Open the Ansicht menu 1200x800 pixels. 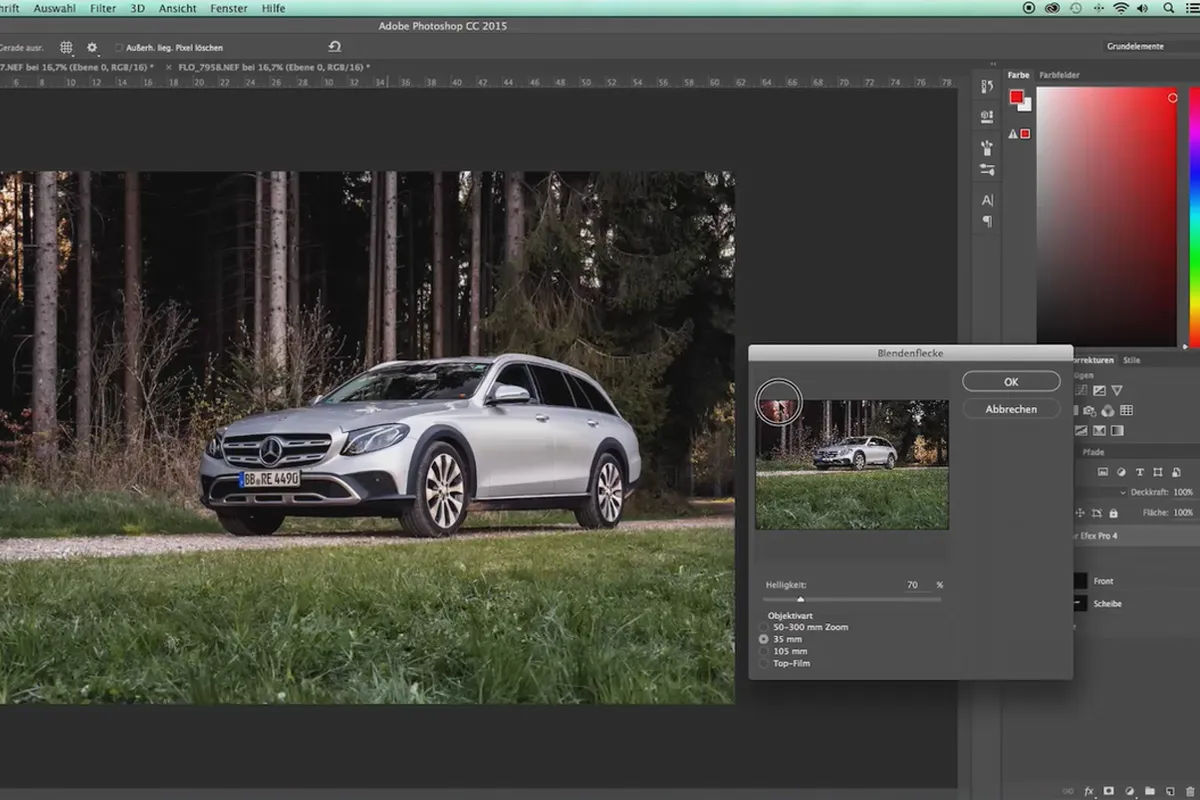(x=176, y=8)
